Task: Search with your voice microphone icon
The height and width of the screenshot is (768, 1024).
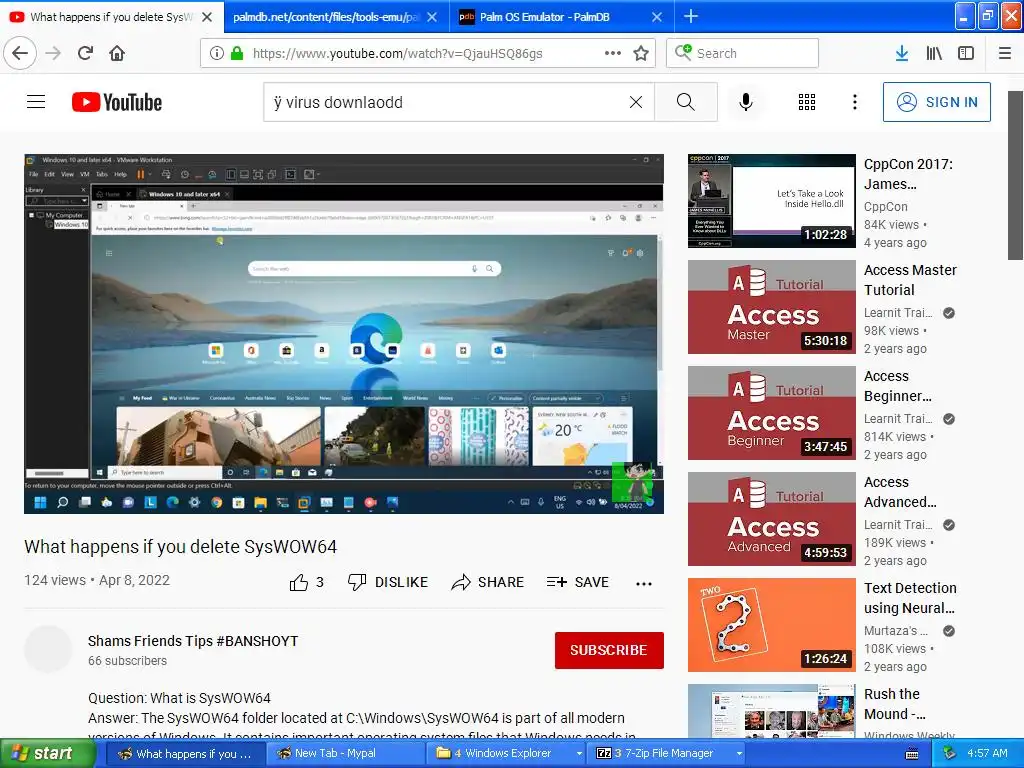Action: [746, 102]
